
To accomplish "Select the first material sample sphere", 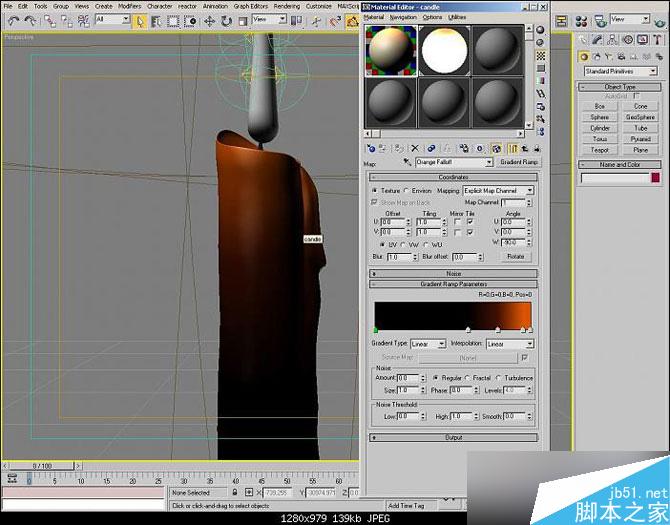I will tap(391, 49).
